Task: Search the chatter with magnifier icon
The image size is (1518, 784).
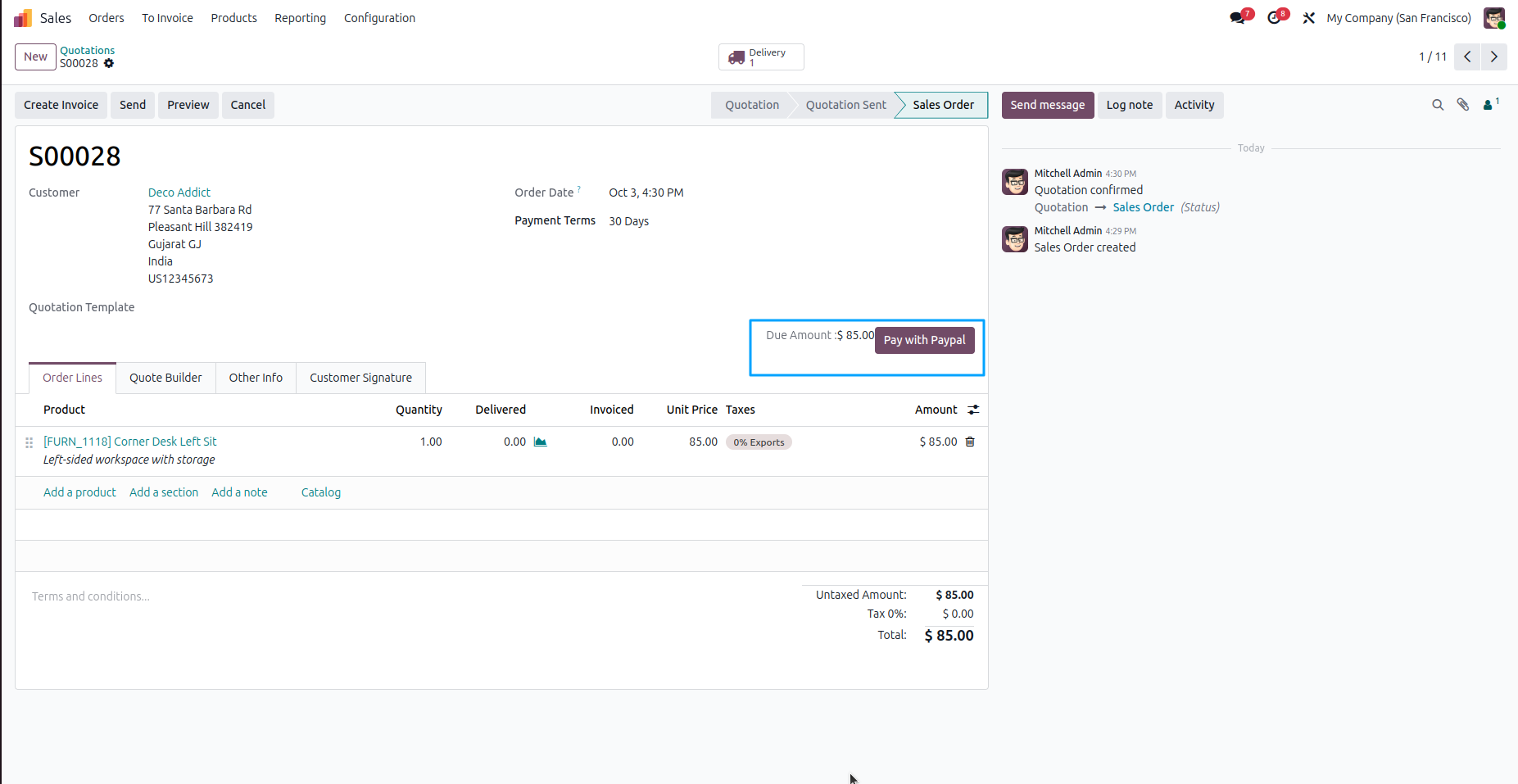Action: coord(1438,105)
